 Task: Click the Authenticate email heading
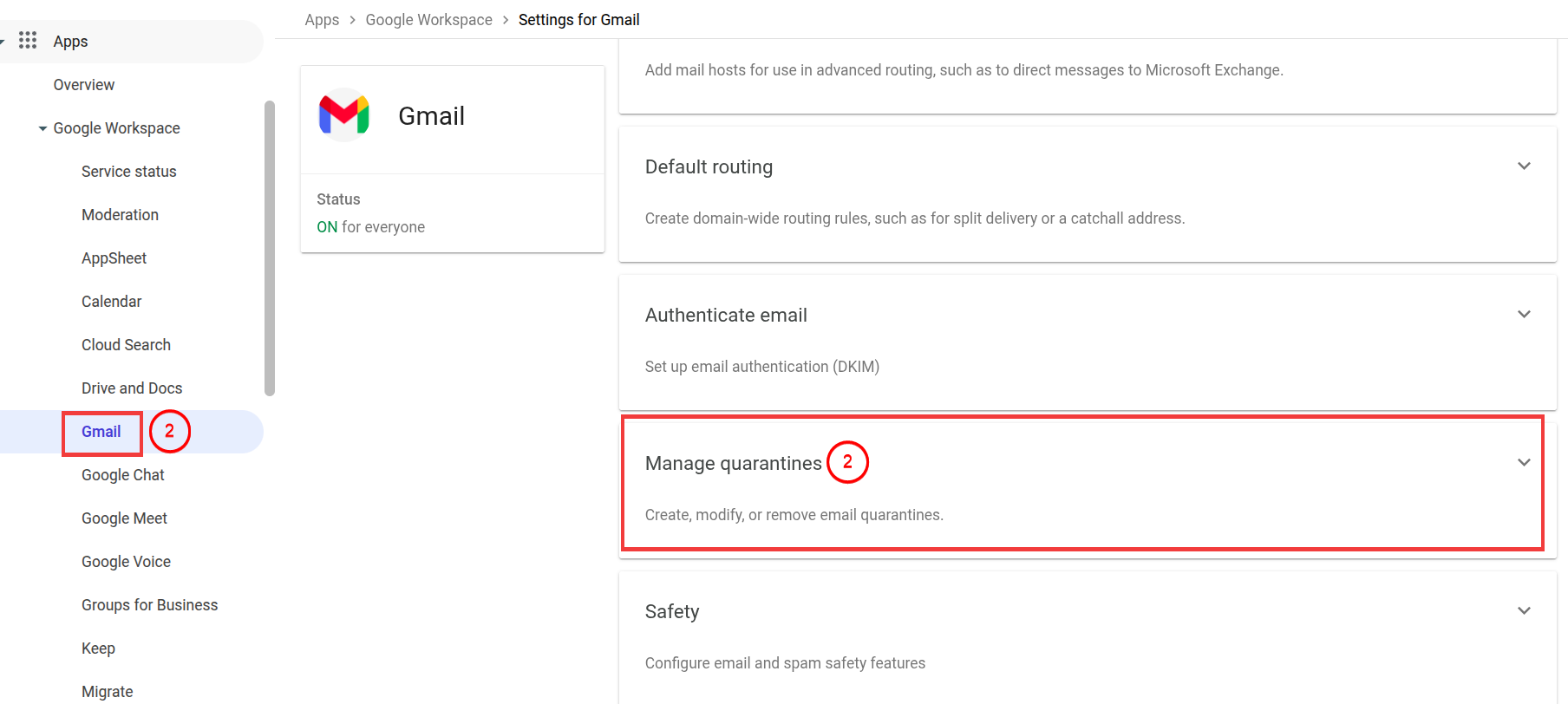[726, 315]
